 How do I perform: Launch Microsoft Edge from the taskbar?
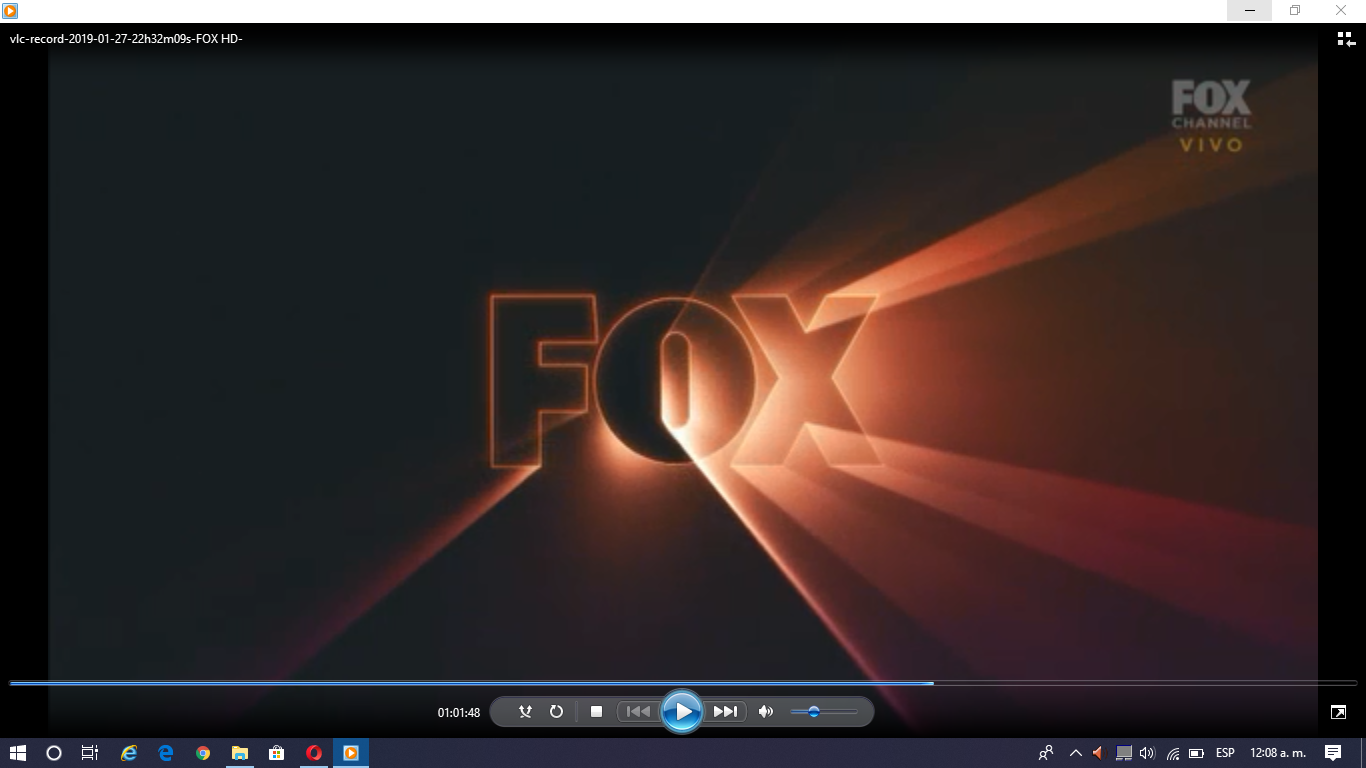click(166, 753)
